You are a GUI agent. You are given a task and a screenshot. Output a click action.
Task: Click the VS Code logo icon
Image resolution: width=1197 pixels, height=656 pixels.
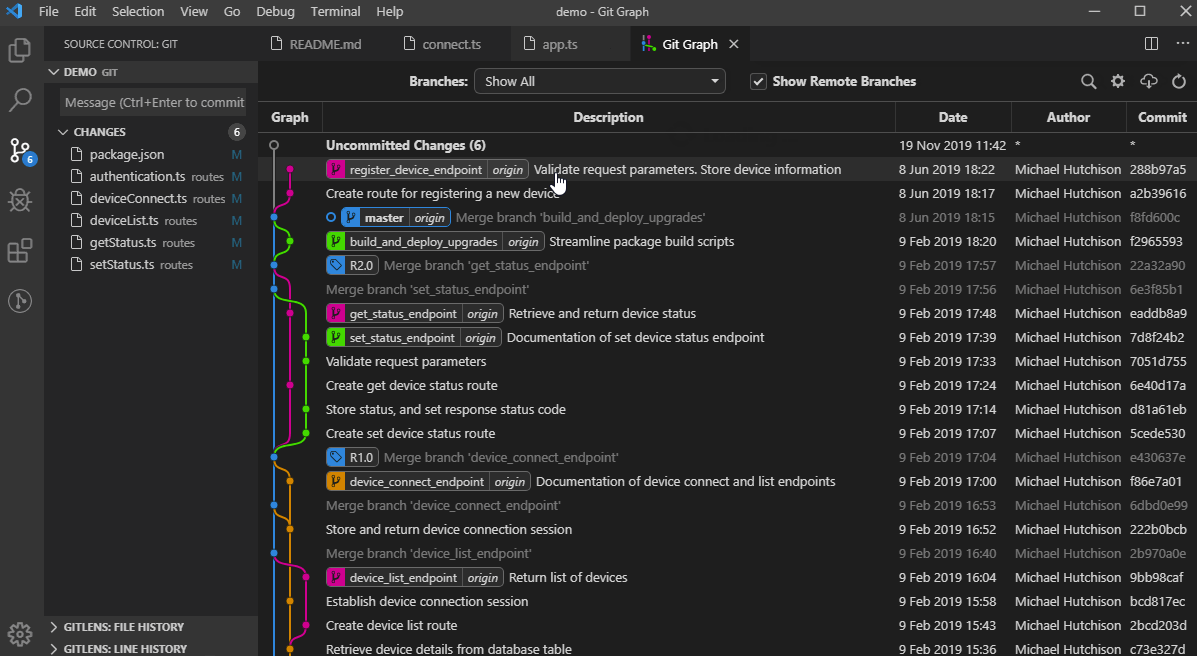point(14,11)
